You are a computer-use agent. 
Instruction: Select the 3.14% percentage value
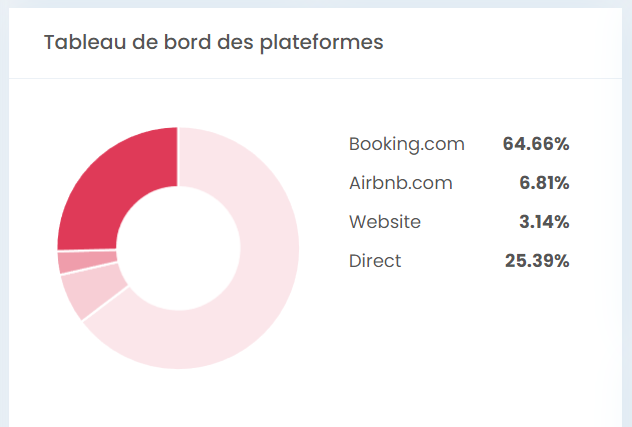(544, 222)
